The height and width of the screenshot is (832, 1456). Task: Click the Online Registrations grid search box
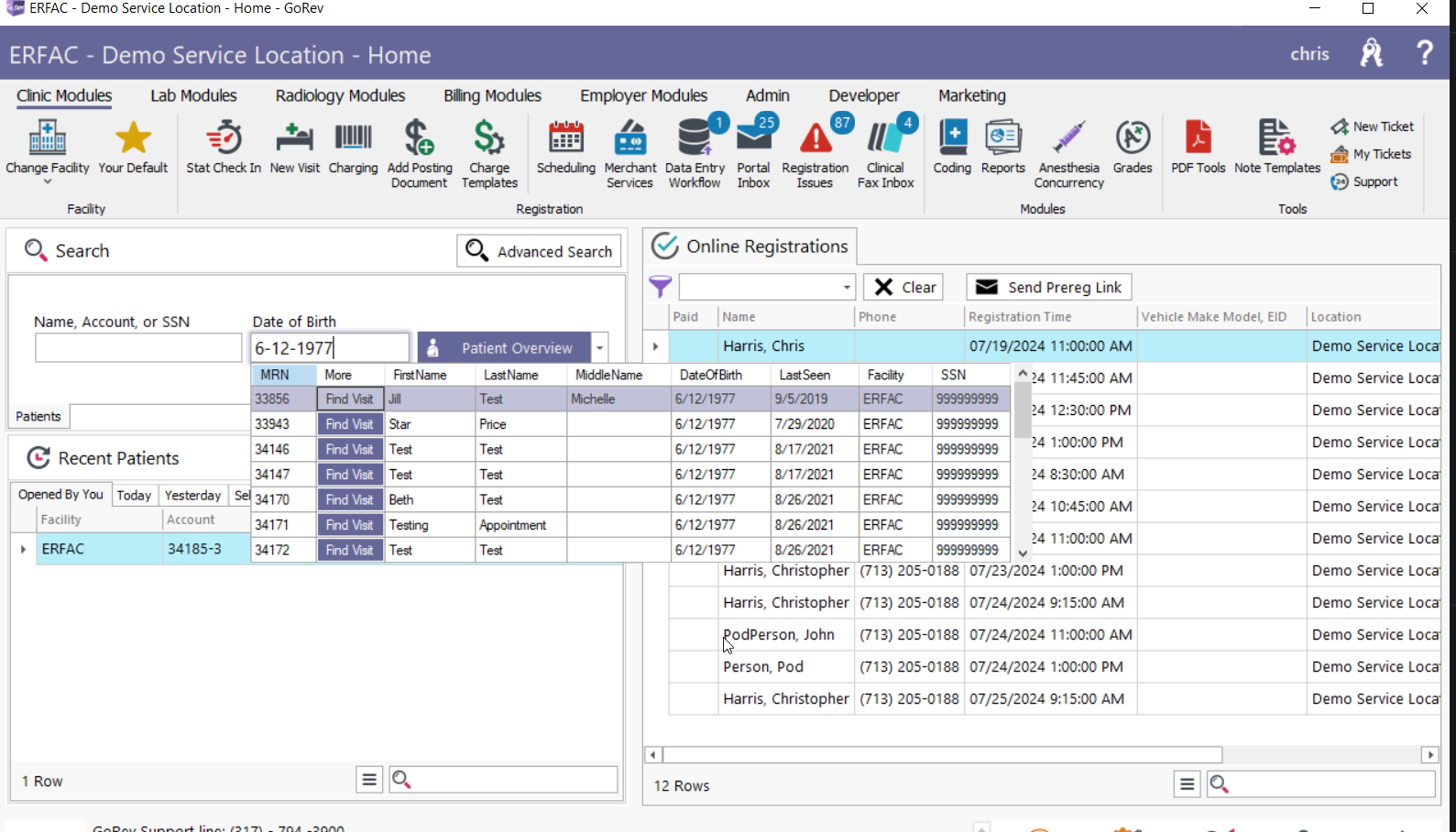[x=1320, y=784]
